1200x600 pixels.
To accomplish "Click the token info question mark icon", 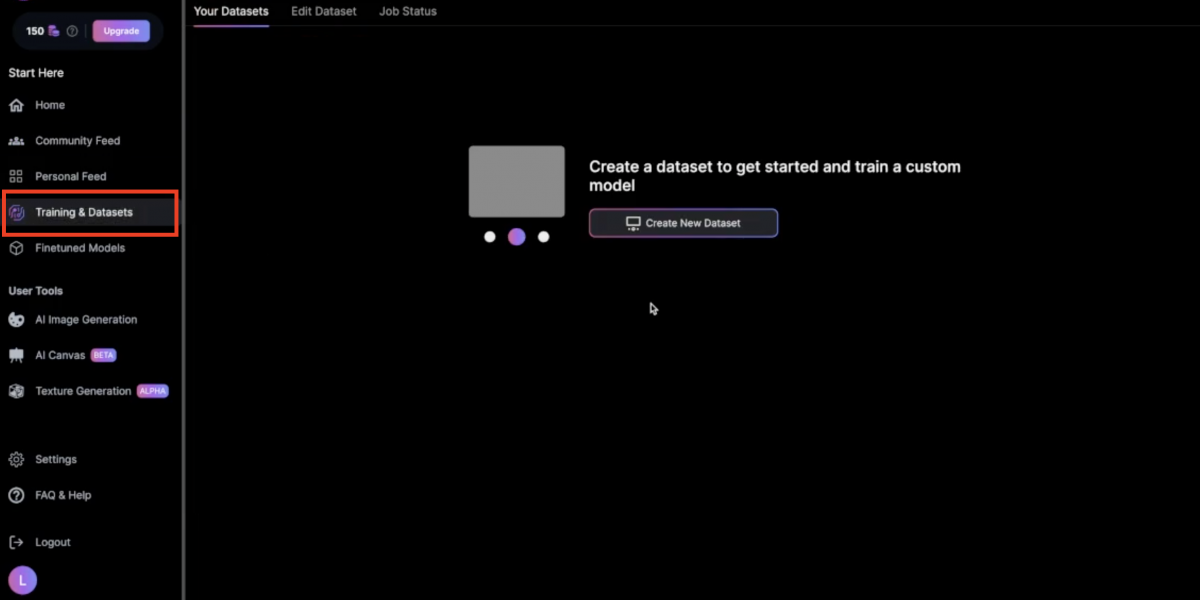I will pyautogui.click(x=72, y=31).
